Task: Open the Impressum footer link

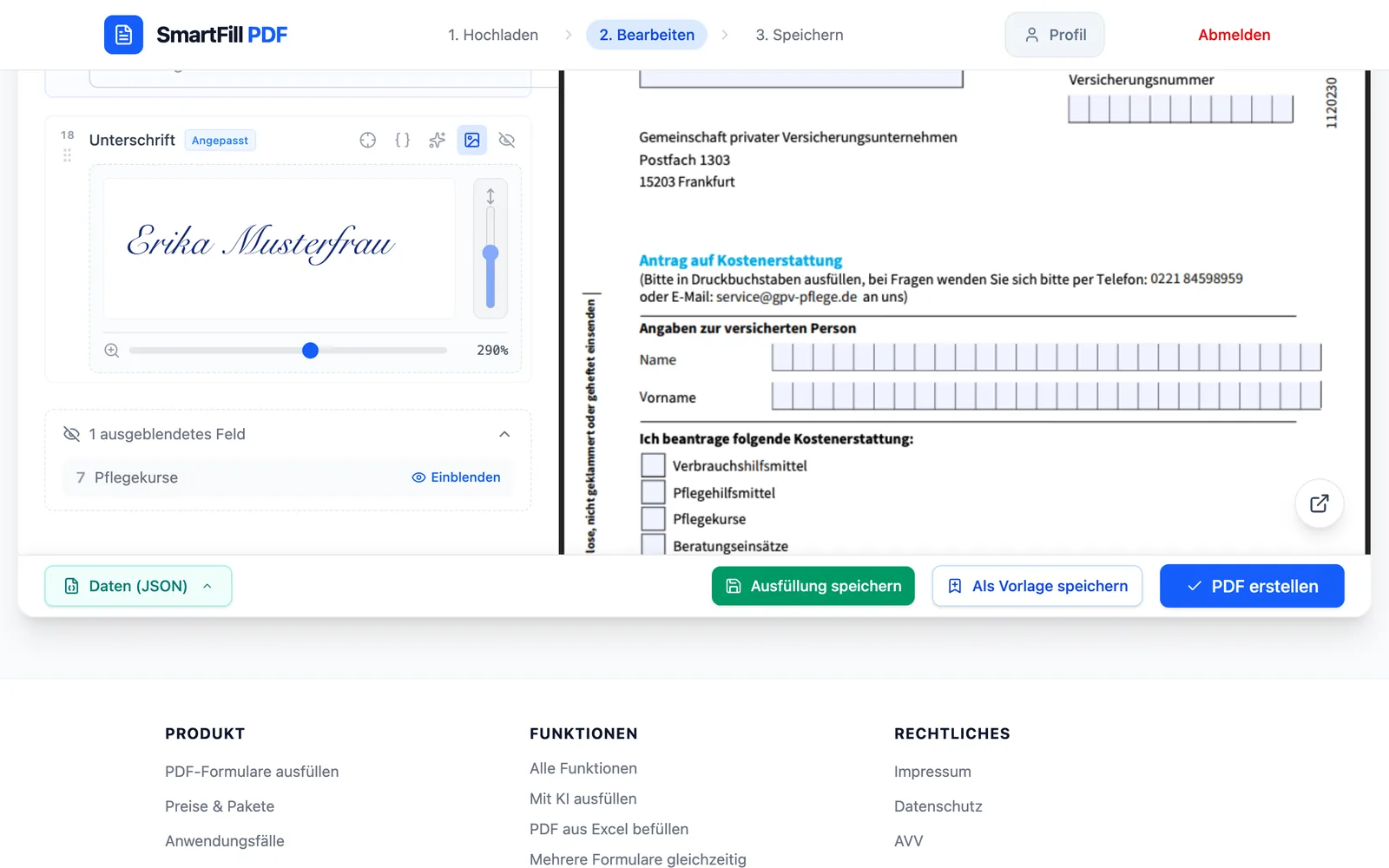Action: click(x=932, y=772)
